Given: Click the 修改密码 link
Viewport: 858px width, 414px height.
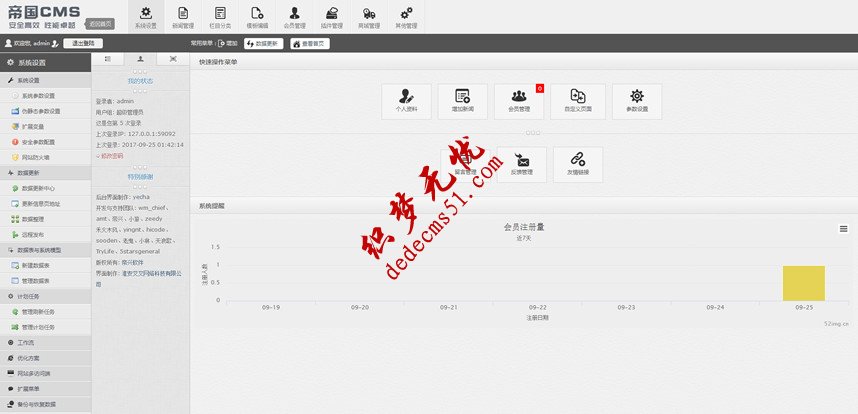Looking at the screenshot, I should (x=111, y=156).
